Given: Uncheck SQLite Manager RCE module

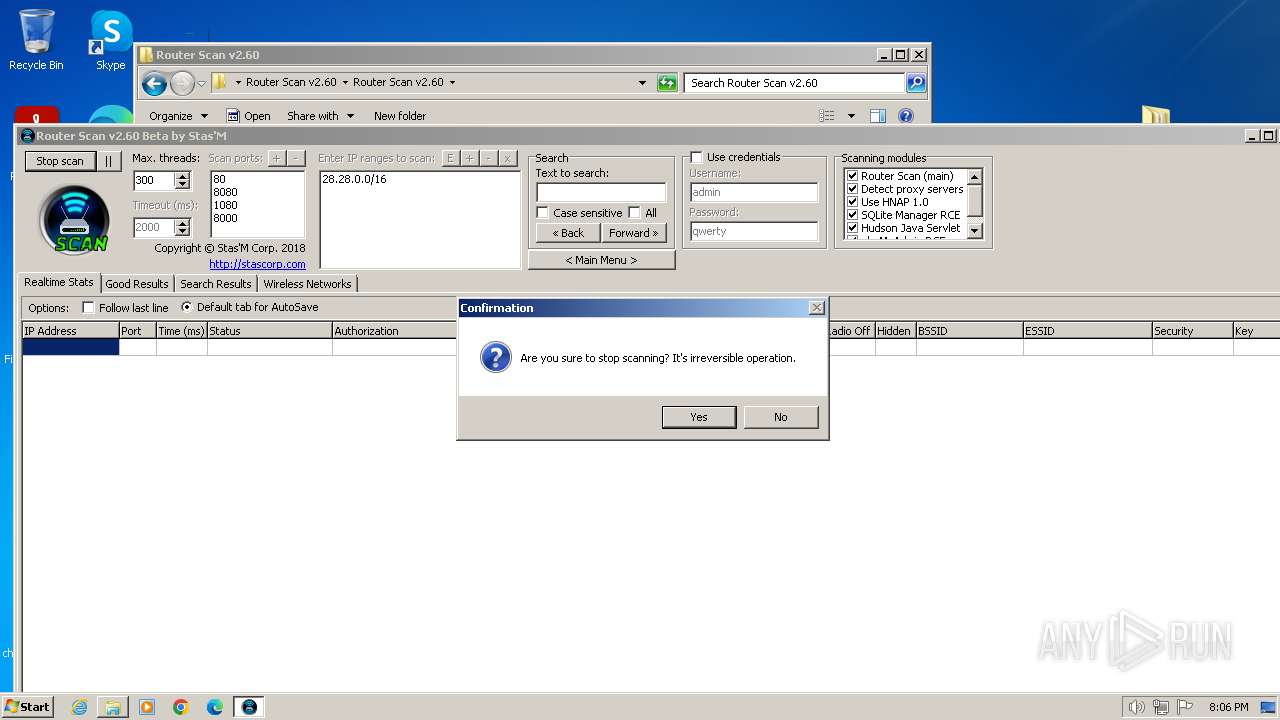Looking at the screenshot, I should click(x=853, y=215).
